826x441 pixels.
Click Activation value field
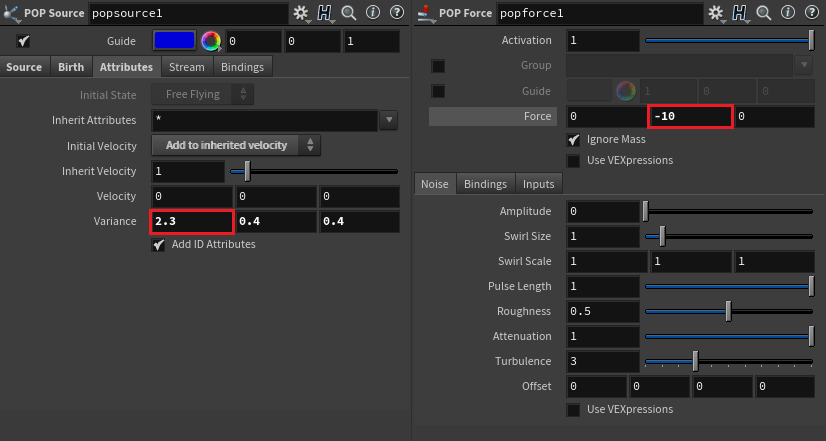click(603, 40)
